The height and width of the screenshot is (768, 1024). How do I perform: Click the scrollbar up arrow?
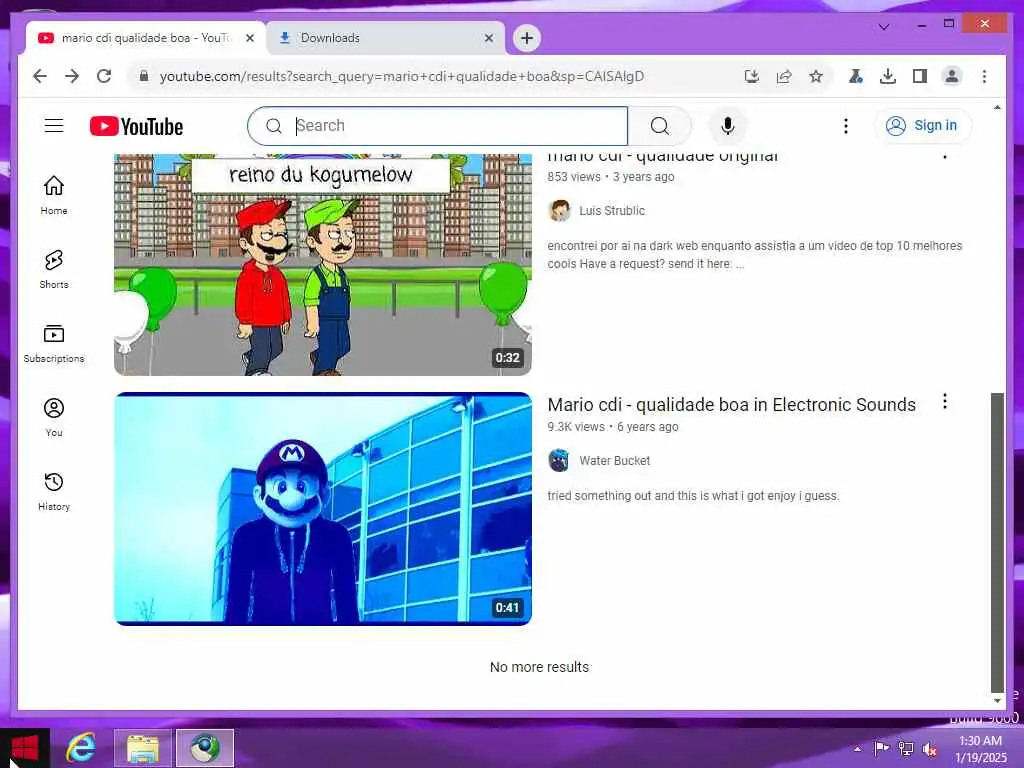[997, 107]
